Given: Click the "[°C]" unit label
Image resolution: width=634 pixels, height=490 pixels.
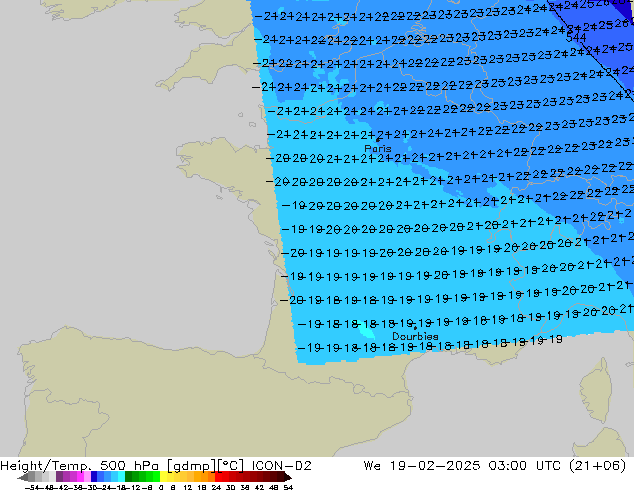Looking at the screenshot, I should click(x=231, y=466).
